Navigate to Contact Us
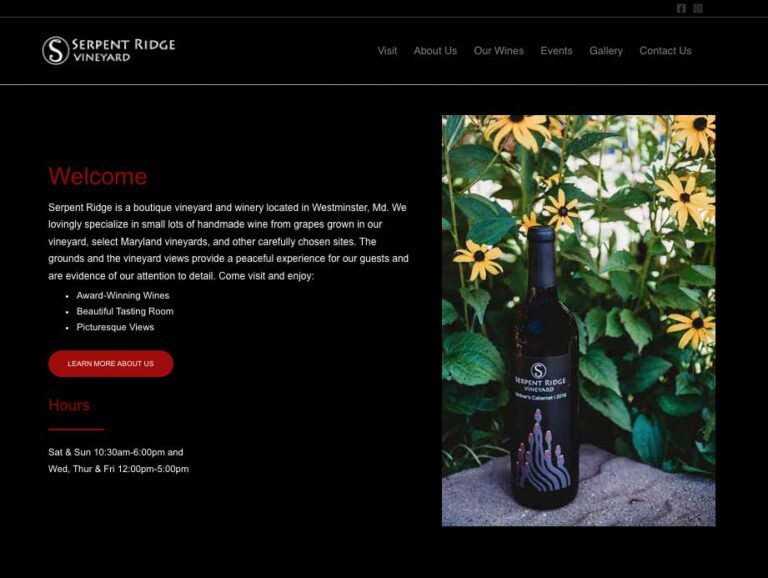The height and width of the screenshot is (578, 768). (665, 51)
